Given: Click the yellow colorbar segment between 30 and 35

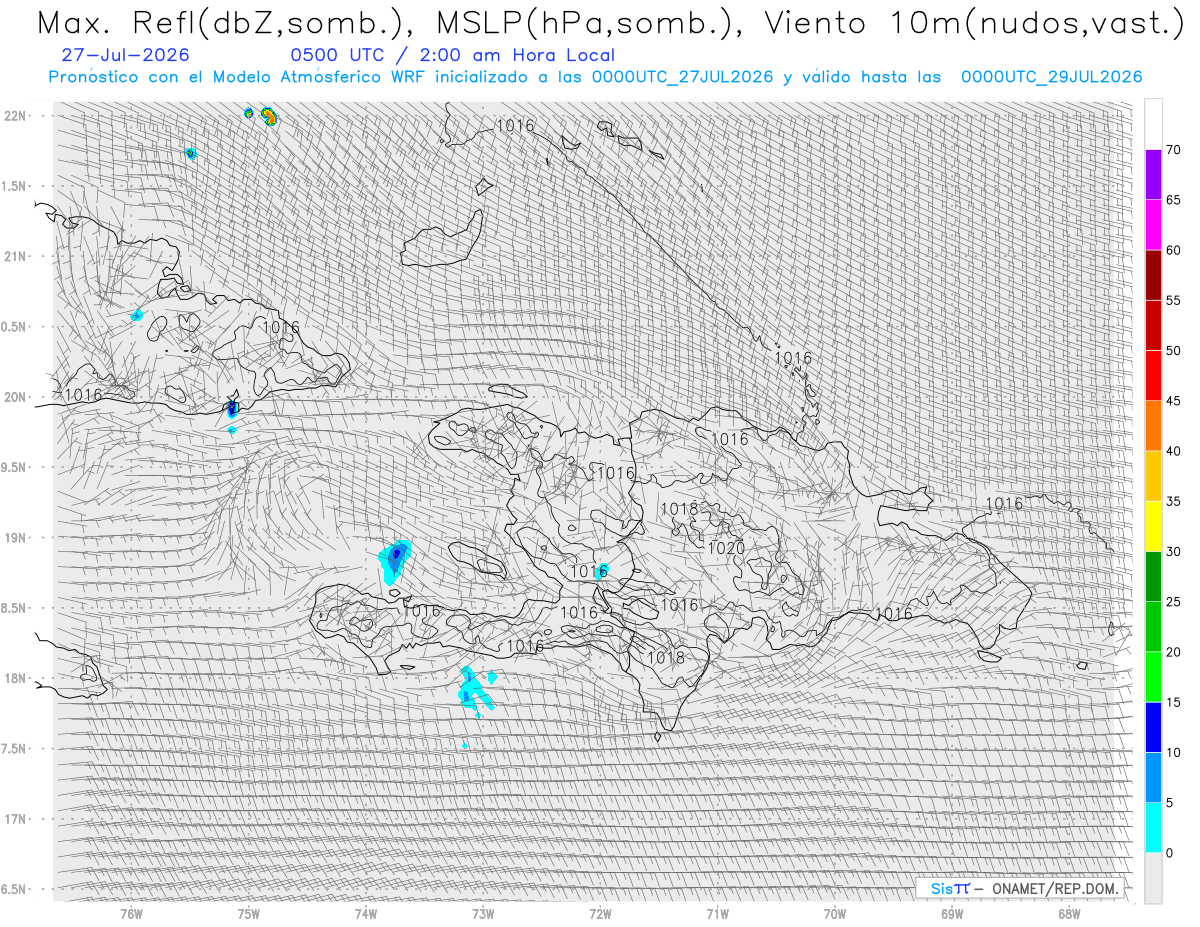Looking at the screenshot, I should point(1153,526).
